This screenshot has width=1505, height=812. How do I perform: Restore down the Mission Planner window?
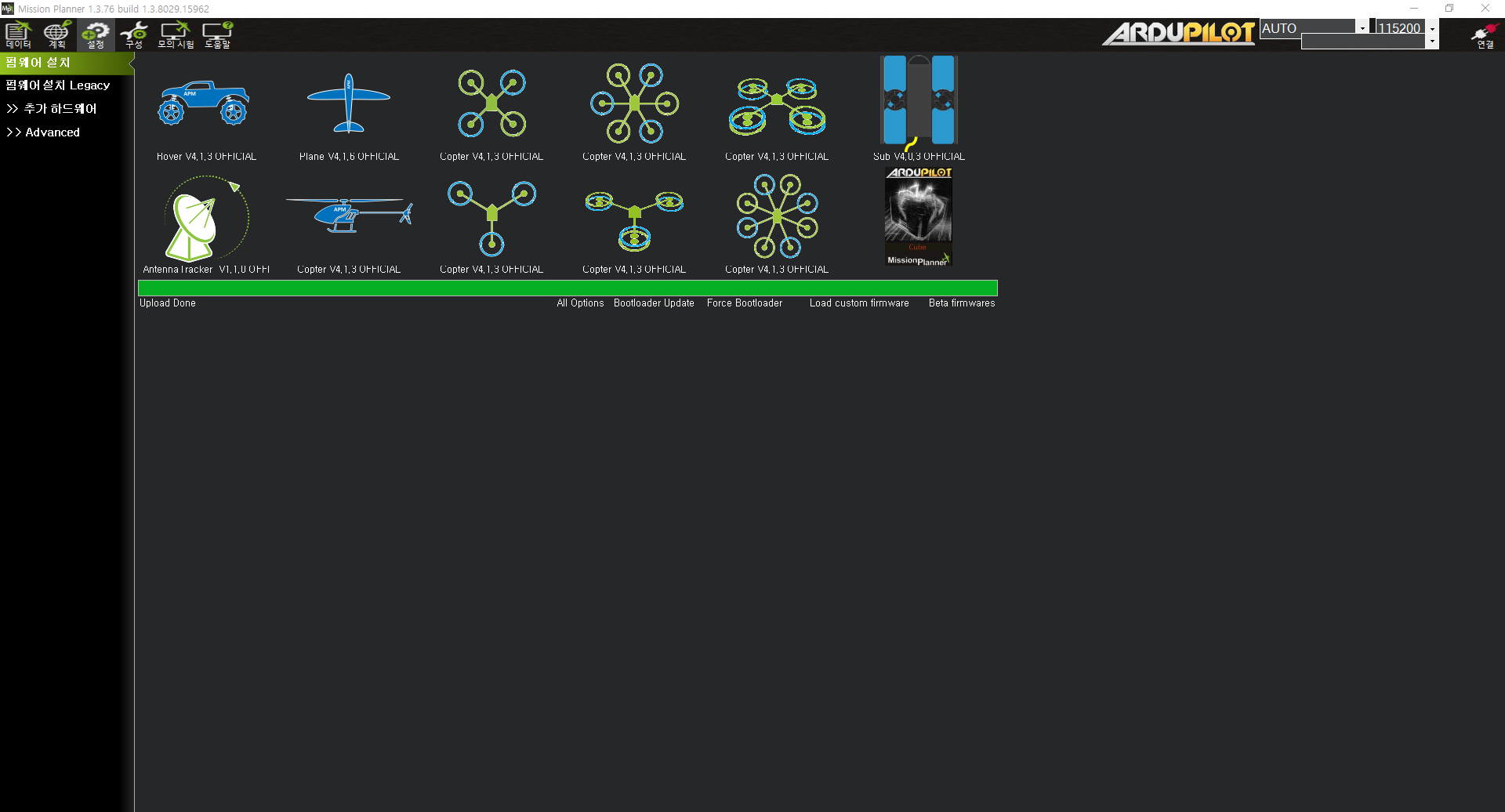point(1449,9)
